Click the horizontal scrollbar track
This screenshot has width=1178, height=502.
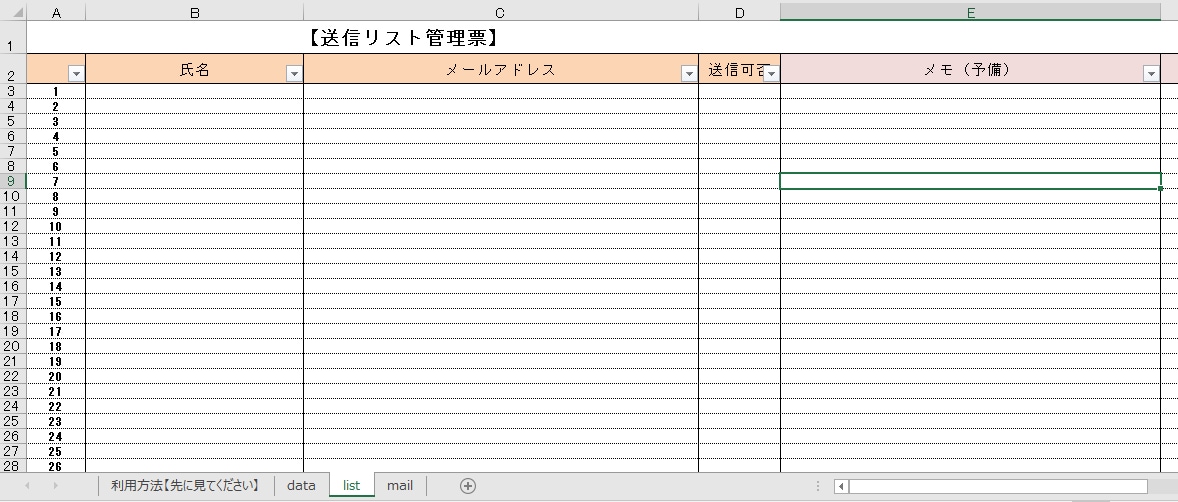click(998, 486)
